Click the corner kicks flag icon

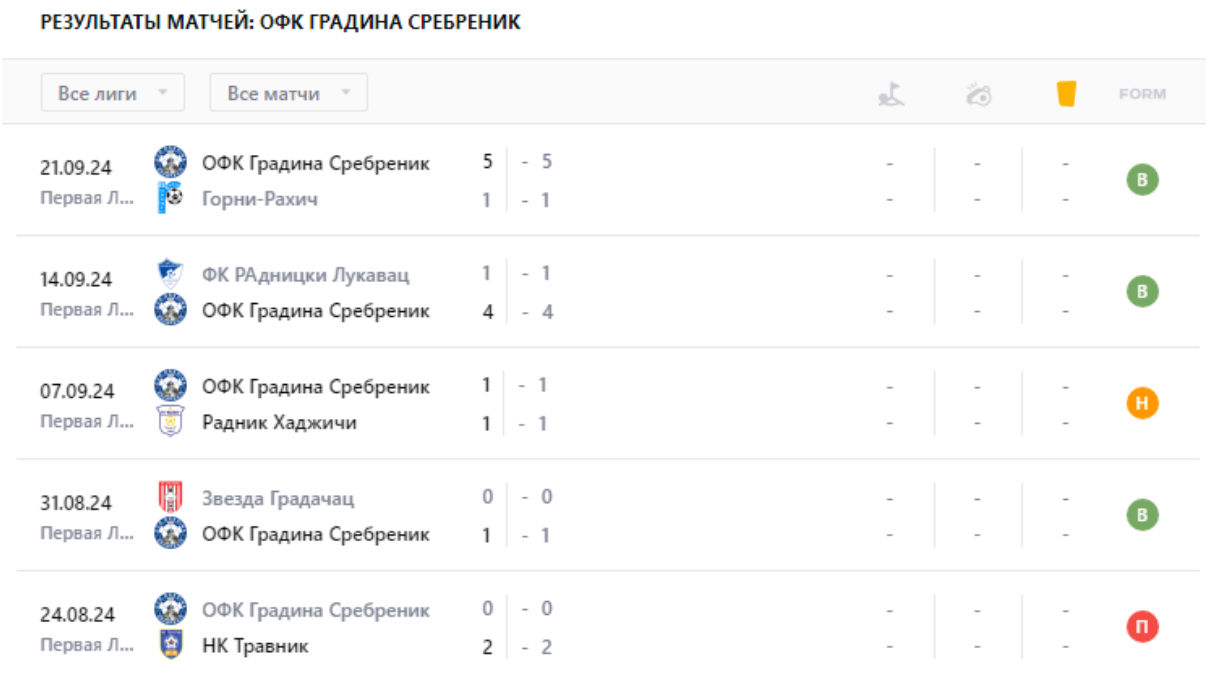(x=891, y=94)
